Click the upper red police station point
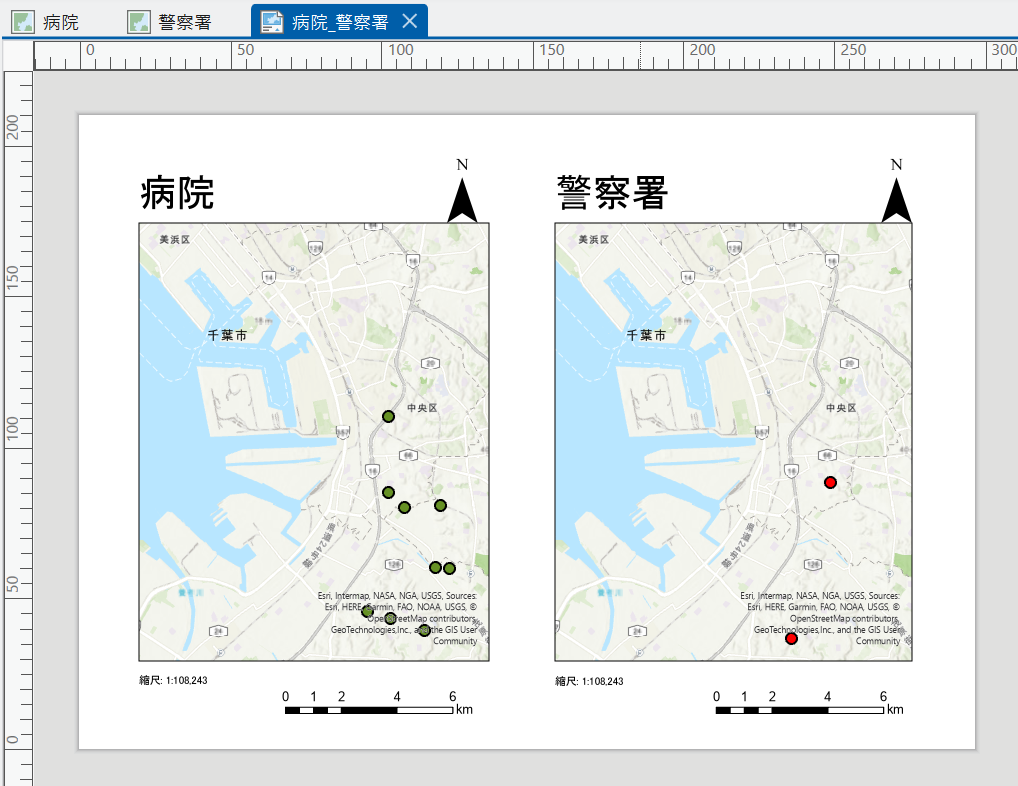 point(830,483)
